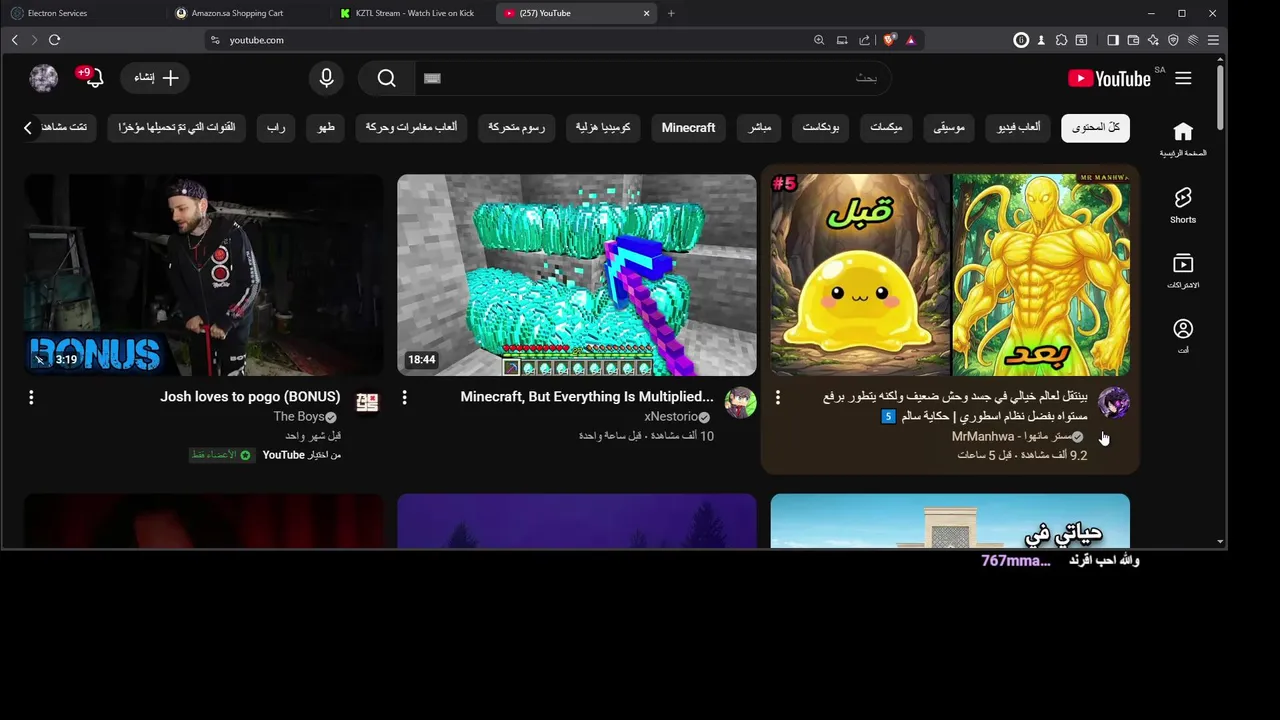The width and height of the screenshot is (1280, 720).
Task: Click the YouTube logo
Action: tap(1109, 78)
